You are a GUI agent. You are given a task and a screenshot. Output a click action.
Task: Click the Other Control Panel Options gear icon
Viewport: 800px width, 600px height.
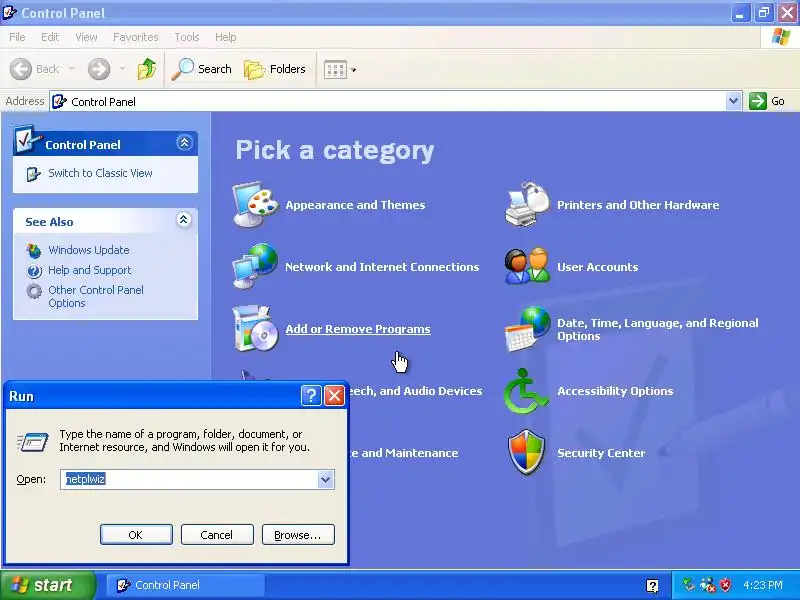pyautogui.click(x=34, y=291)
